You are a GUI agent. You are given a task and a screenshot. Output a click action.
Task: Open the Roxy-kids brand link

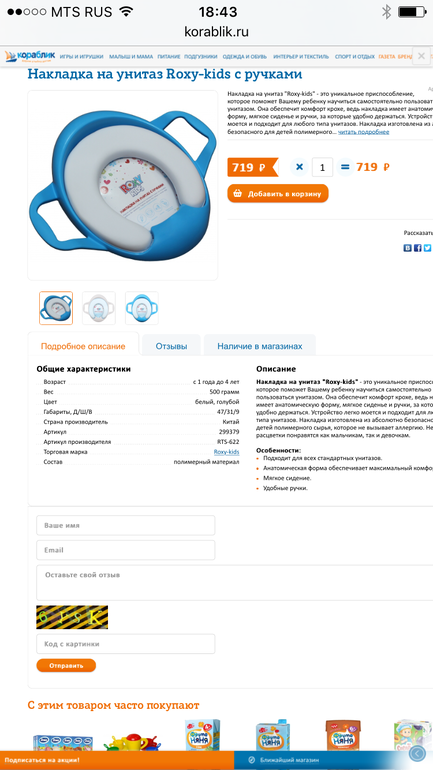pyautogui.click(x=226, y=452)
